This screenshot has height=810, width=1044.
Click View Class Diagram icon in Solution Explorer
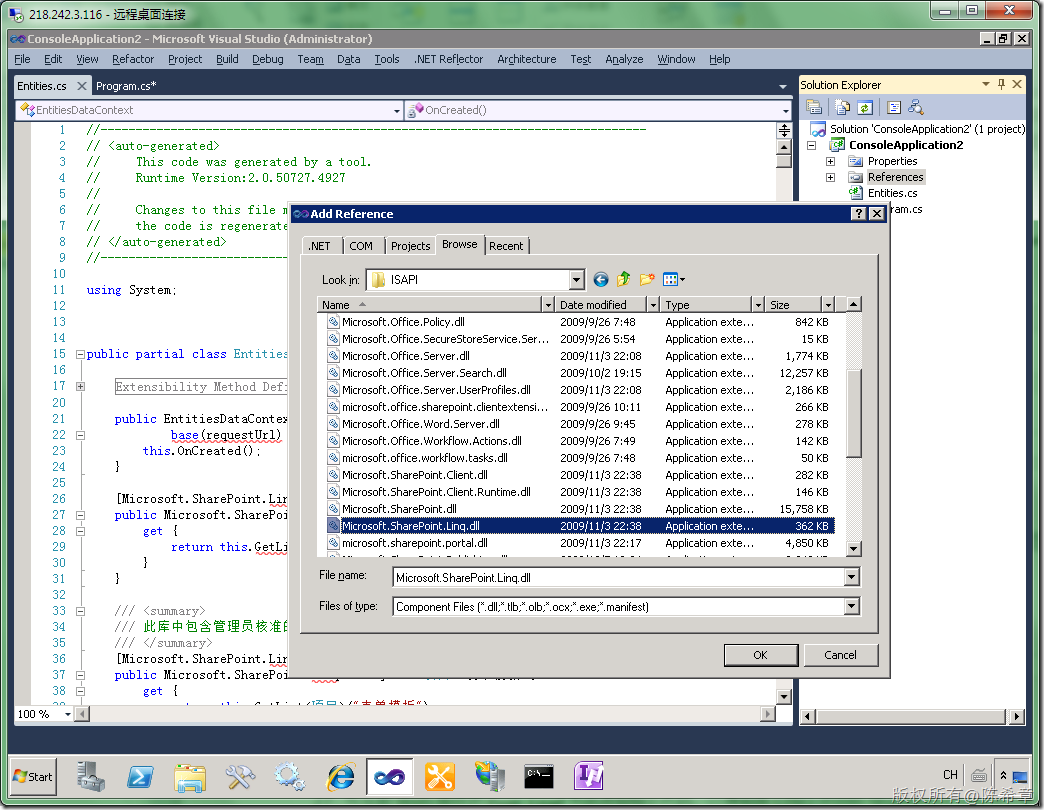[x=916, y=107]
